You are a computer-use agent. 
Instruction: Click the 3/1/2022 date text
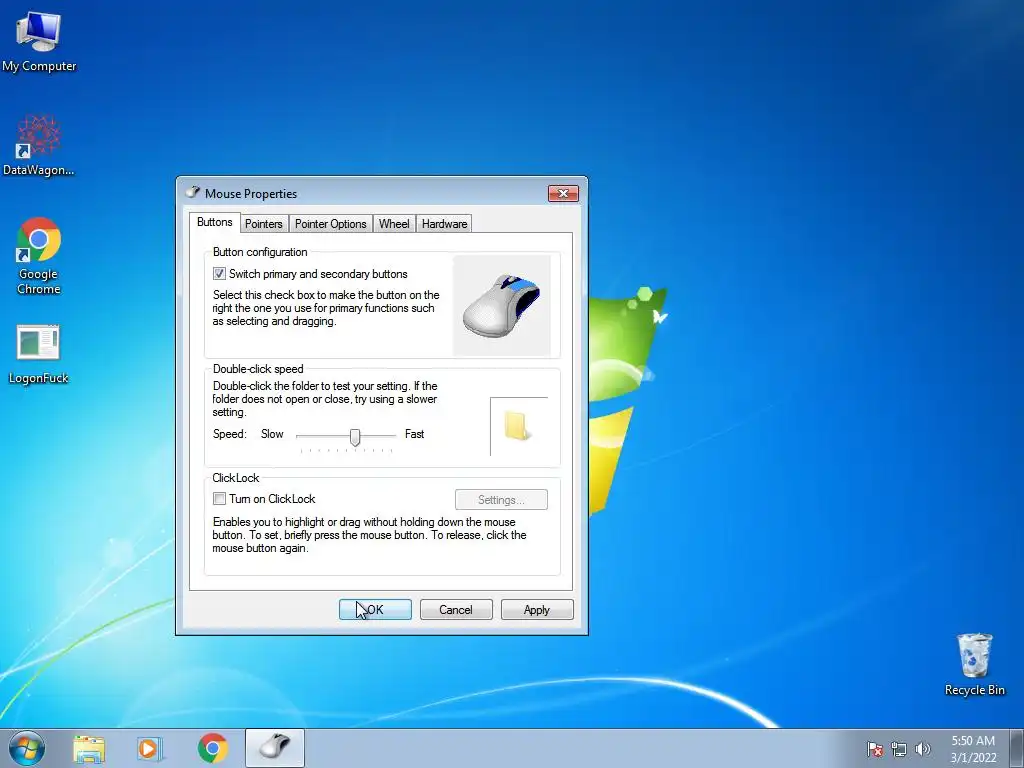[973, 758]
